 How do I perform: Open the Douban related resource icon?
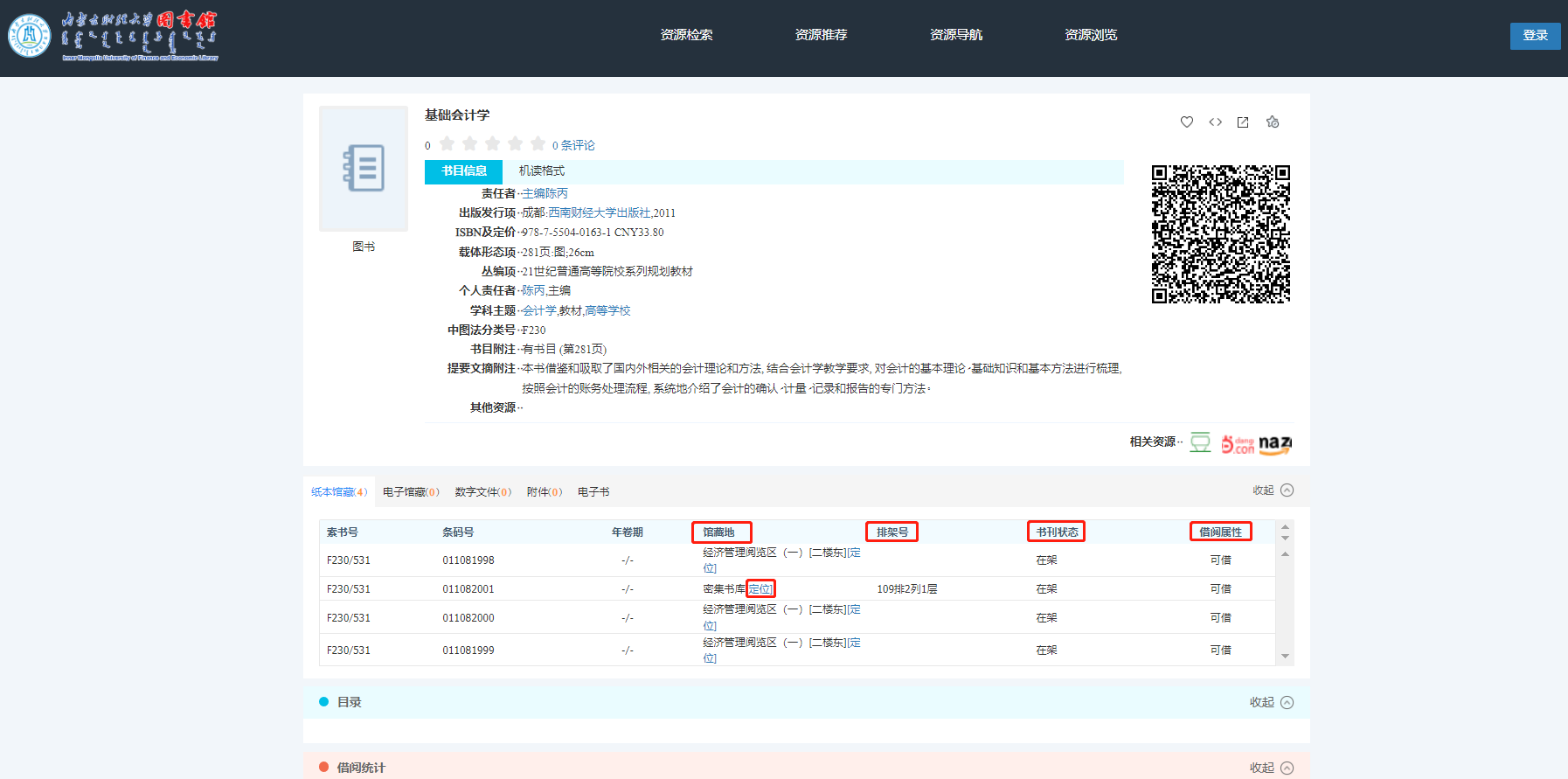pyautogui.click(x=1201, y=443)
